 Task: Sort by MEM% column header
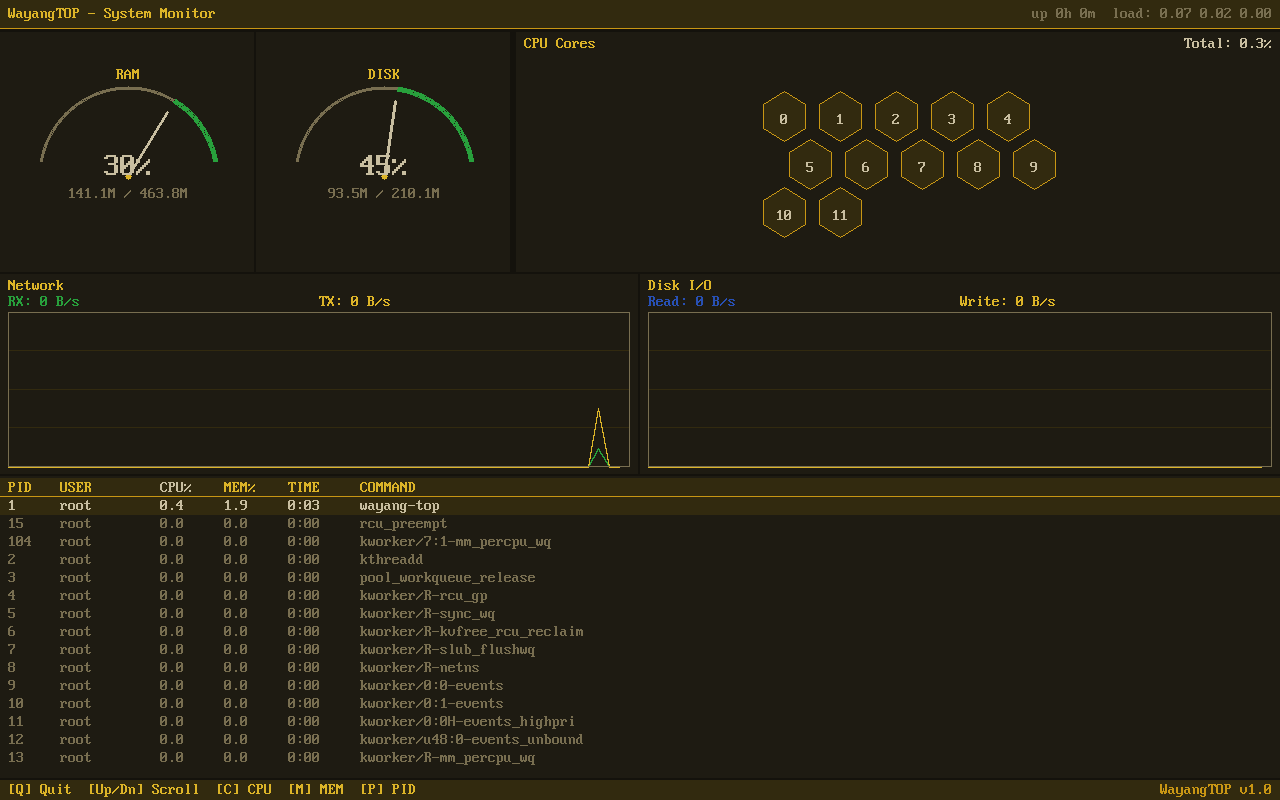239,487
